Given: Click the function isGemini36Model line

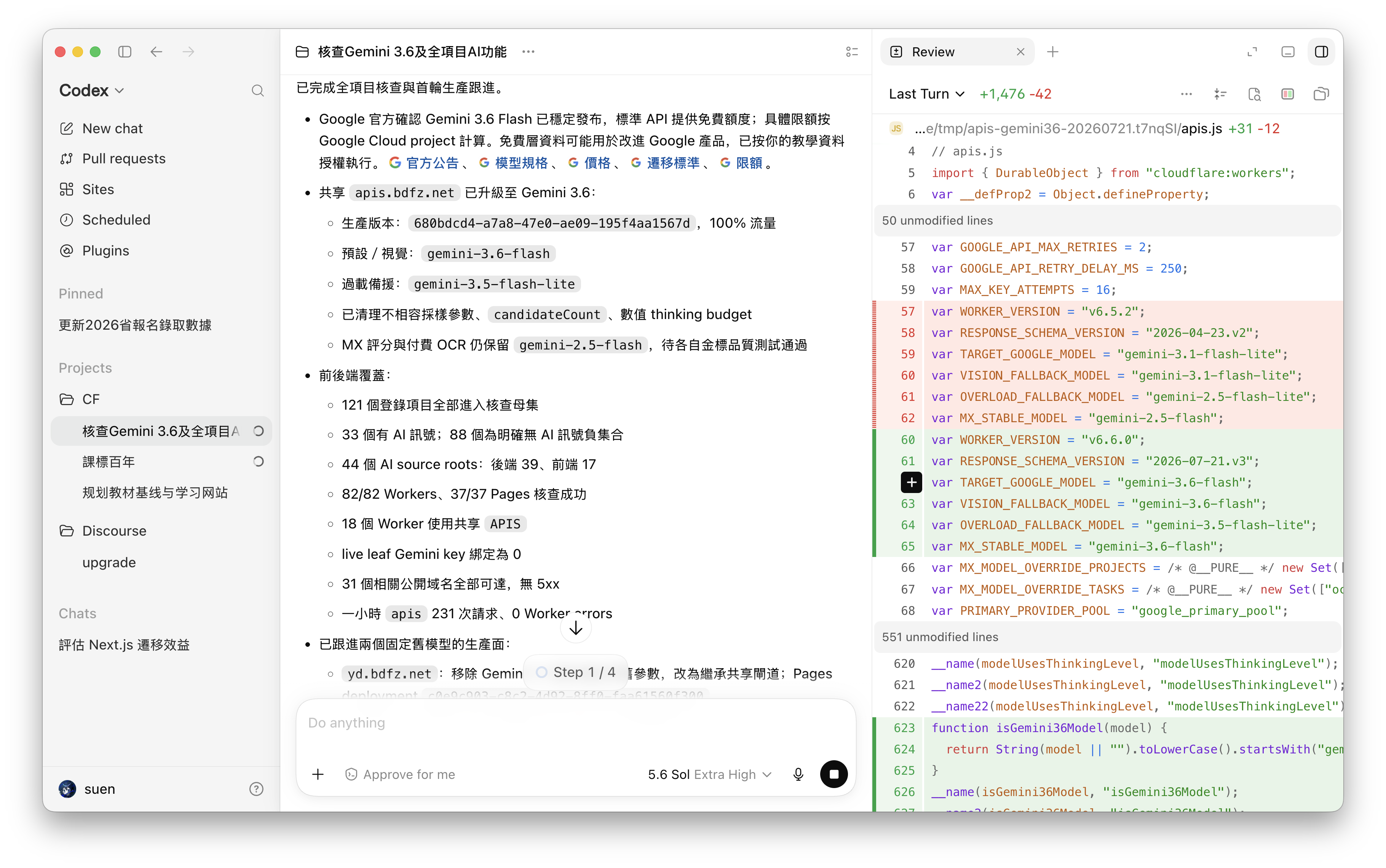Looking at the screenshot, I should pyautogui.click(x=1108, y=728).
